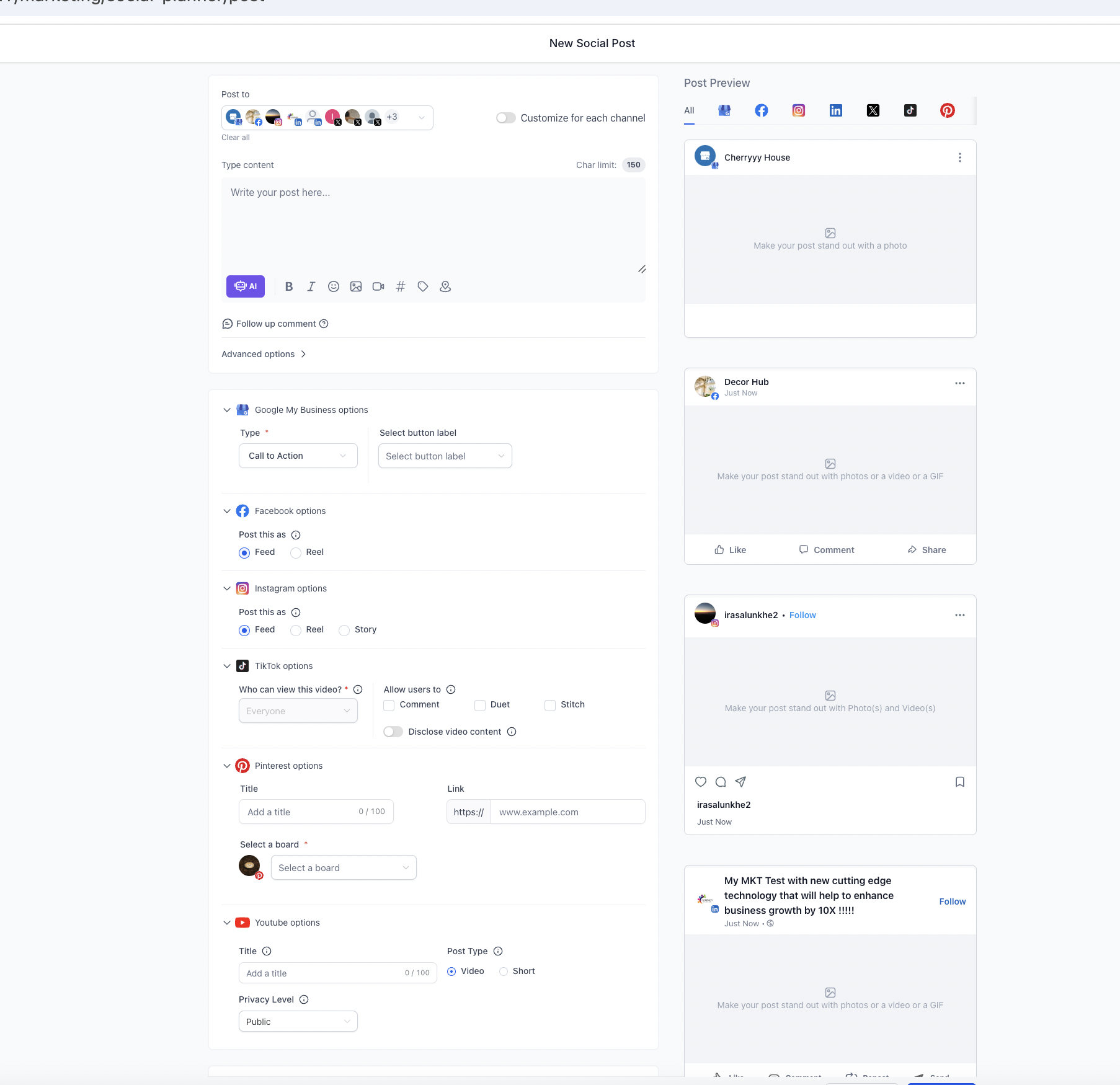
Task: Toggle Customize for each channel switch
Action: pyautogui.click(x=506, y=118)
